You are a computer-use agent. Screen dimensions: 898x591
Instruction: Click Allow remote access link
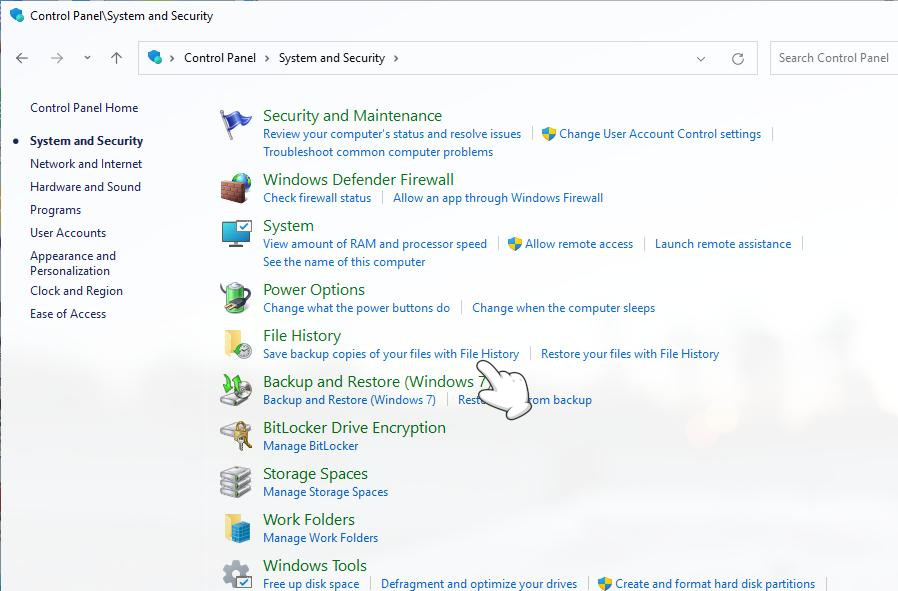click(x=579, y=244)
